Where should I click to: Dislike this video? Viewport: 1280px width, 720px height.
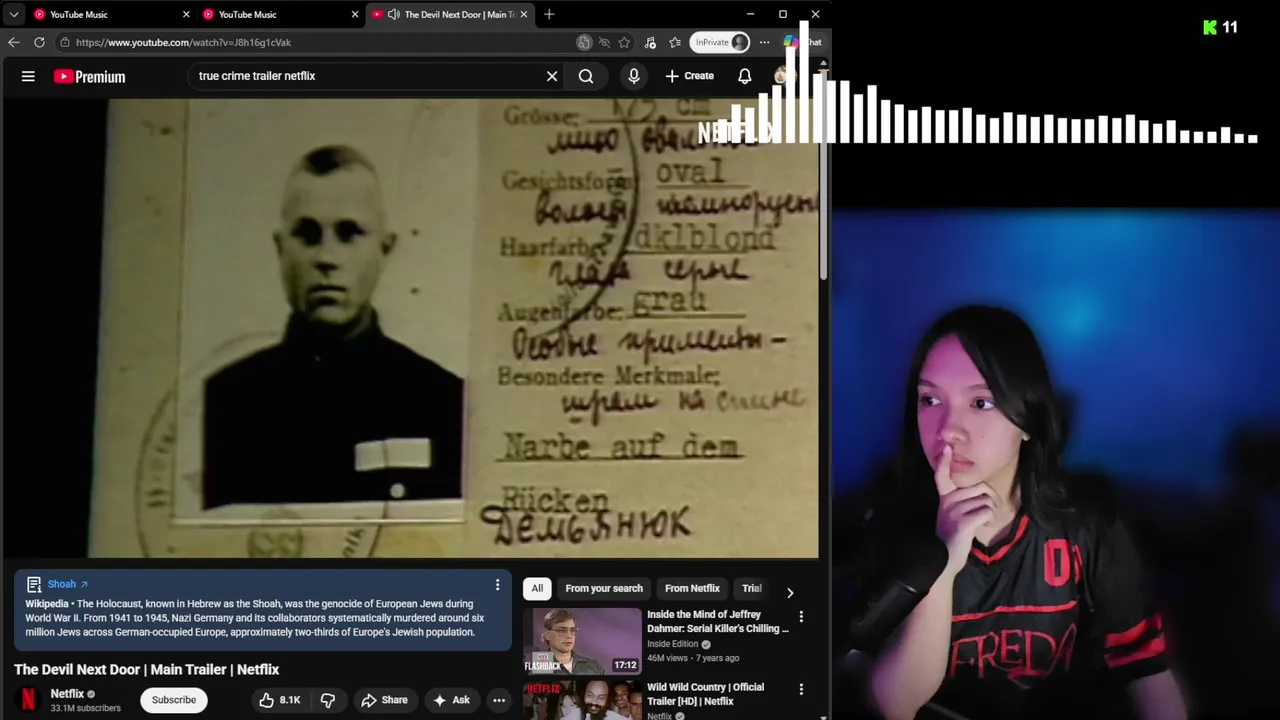(x=328, y=700)
